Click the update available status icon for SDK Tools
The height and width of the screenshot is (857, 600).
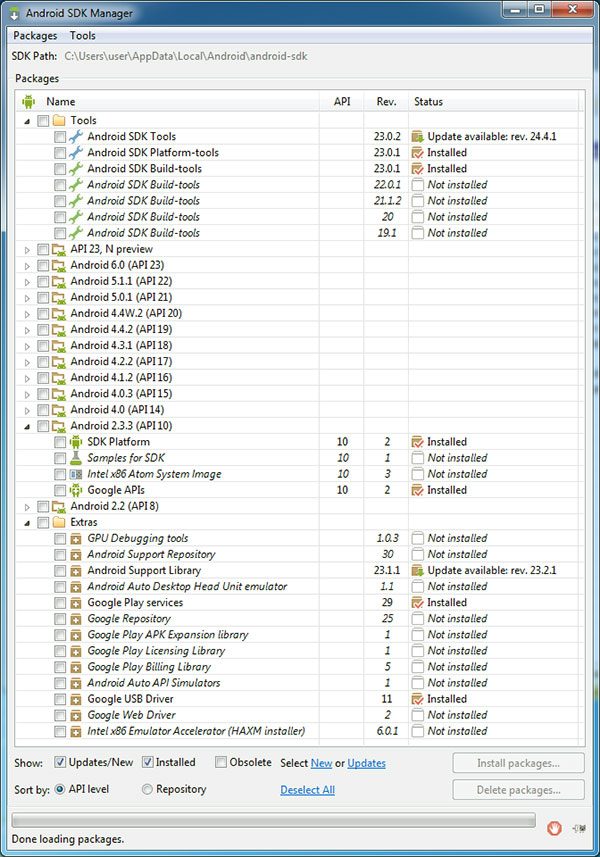click(417, 137)
